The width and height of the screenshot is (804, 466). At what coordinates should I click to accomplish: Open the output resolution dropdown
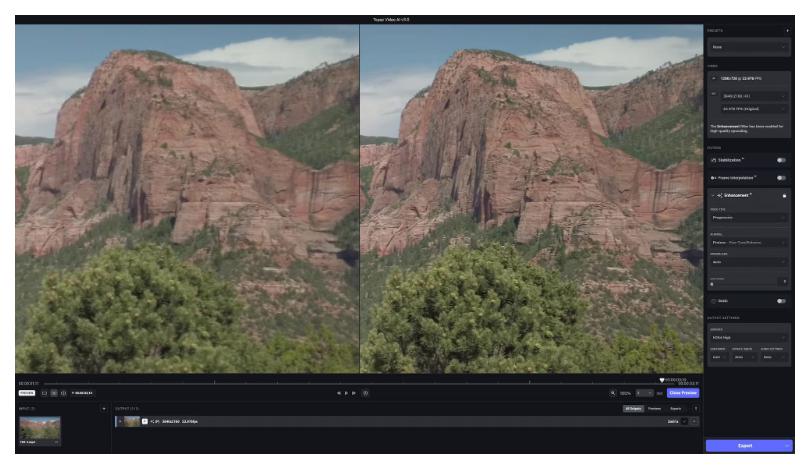click(752, 96)
